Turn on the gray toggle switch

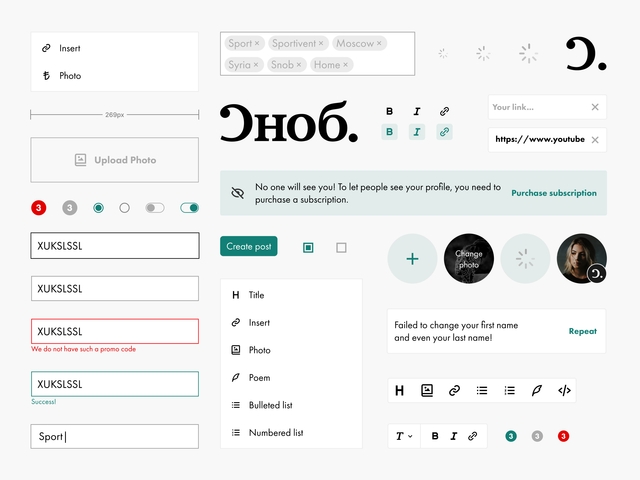point(155,208)
